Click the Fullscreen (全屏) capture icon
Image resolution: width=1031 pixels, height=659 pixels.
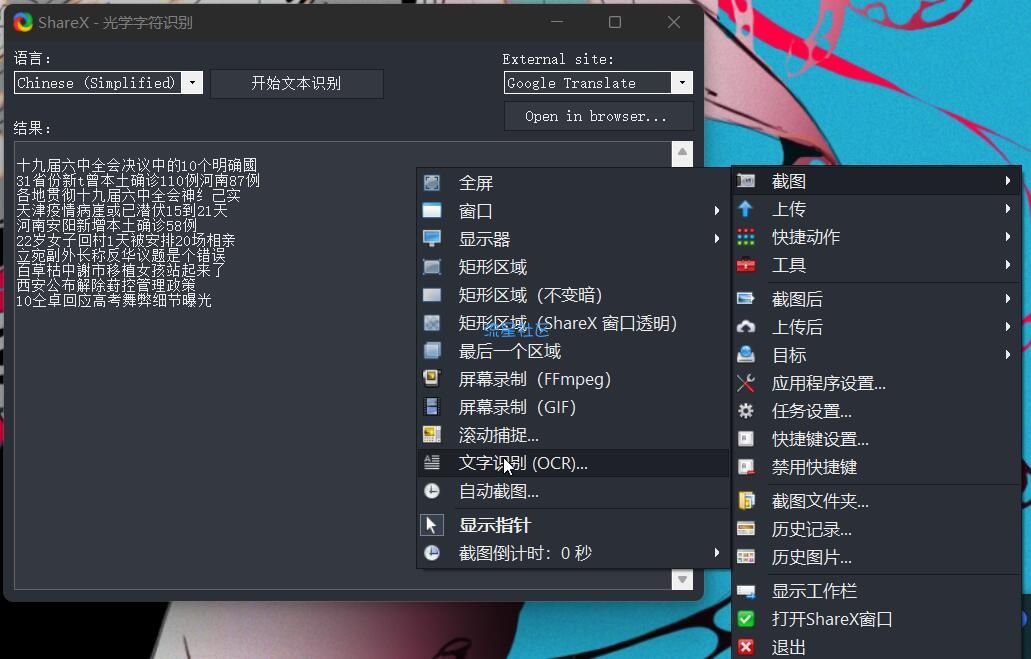pyautogui.click(x=431, y=183)
